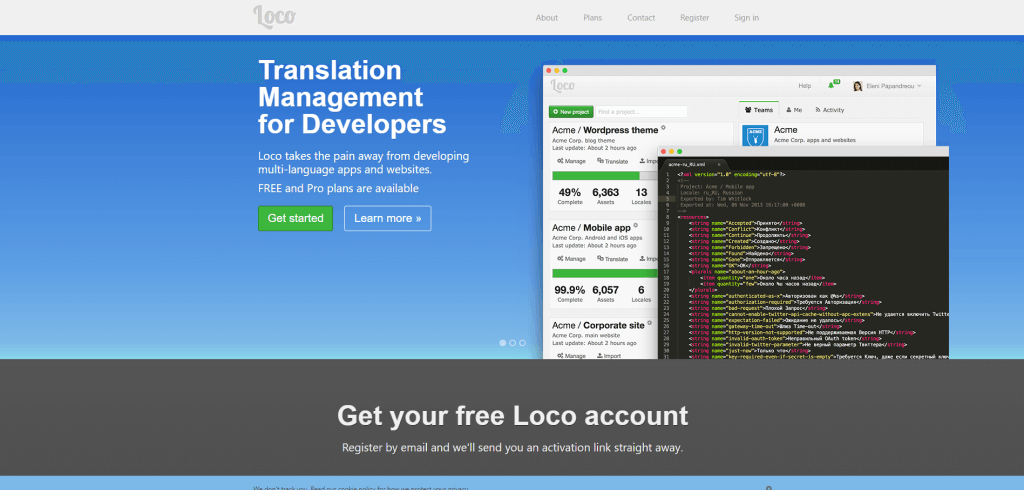Switch to the Activity tab
Viewport: 1024px width, 490px height.
pyautogui.click(x=829, y=110)
